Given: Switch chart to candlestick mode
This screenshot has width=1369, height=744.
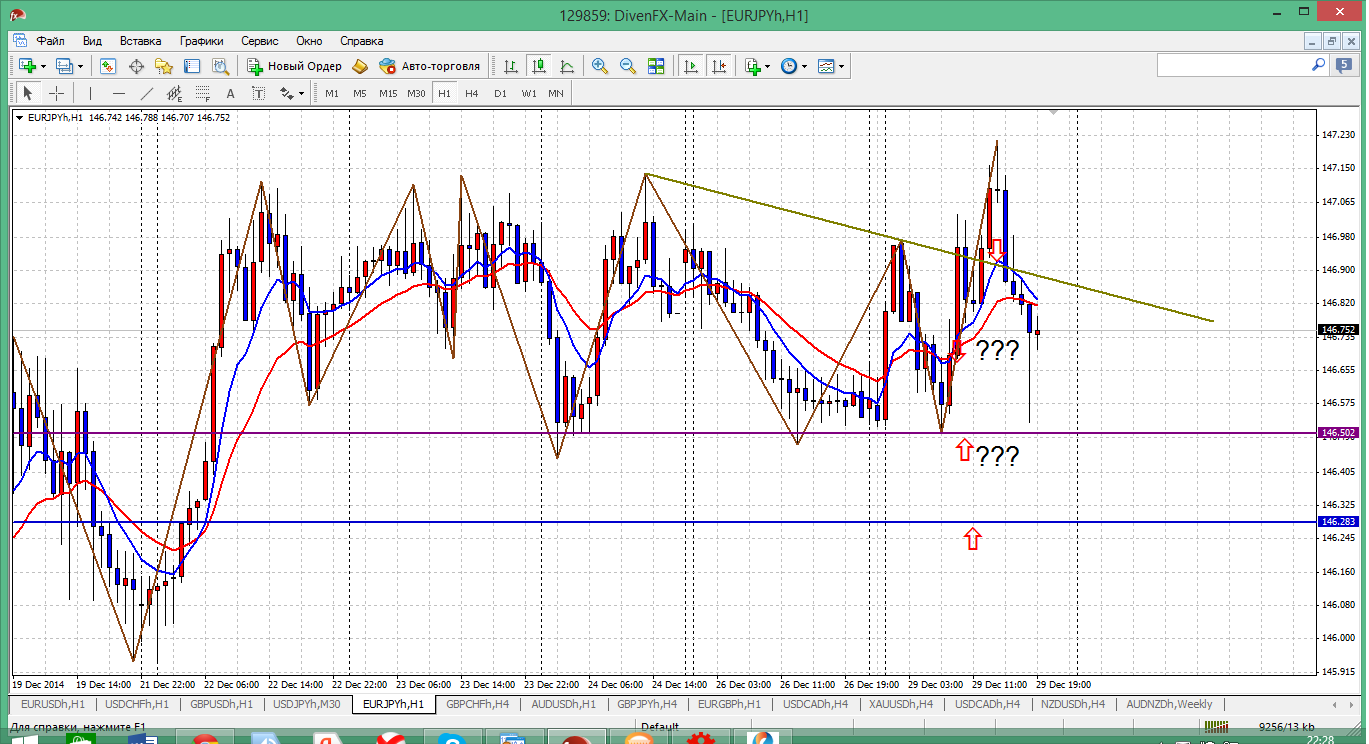Looking at the screenshot, I should (x=539, y=66).
